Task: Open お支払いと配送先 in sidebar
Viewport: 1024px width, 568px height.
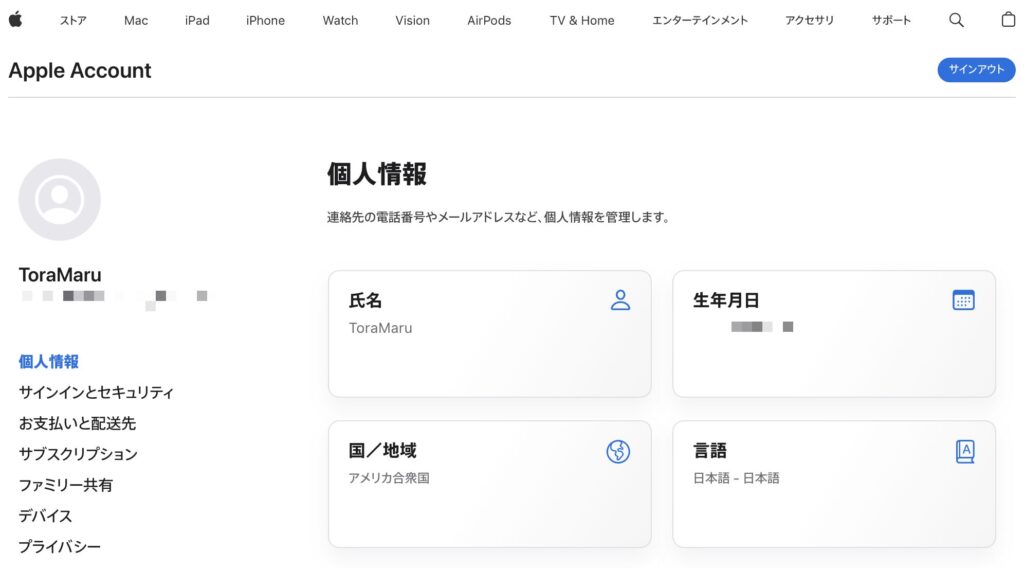Action: pyautogui.click(x=77, y=423)
